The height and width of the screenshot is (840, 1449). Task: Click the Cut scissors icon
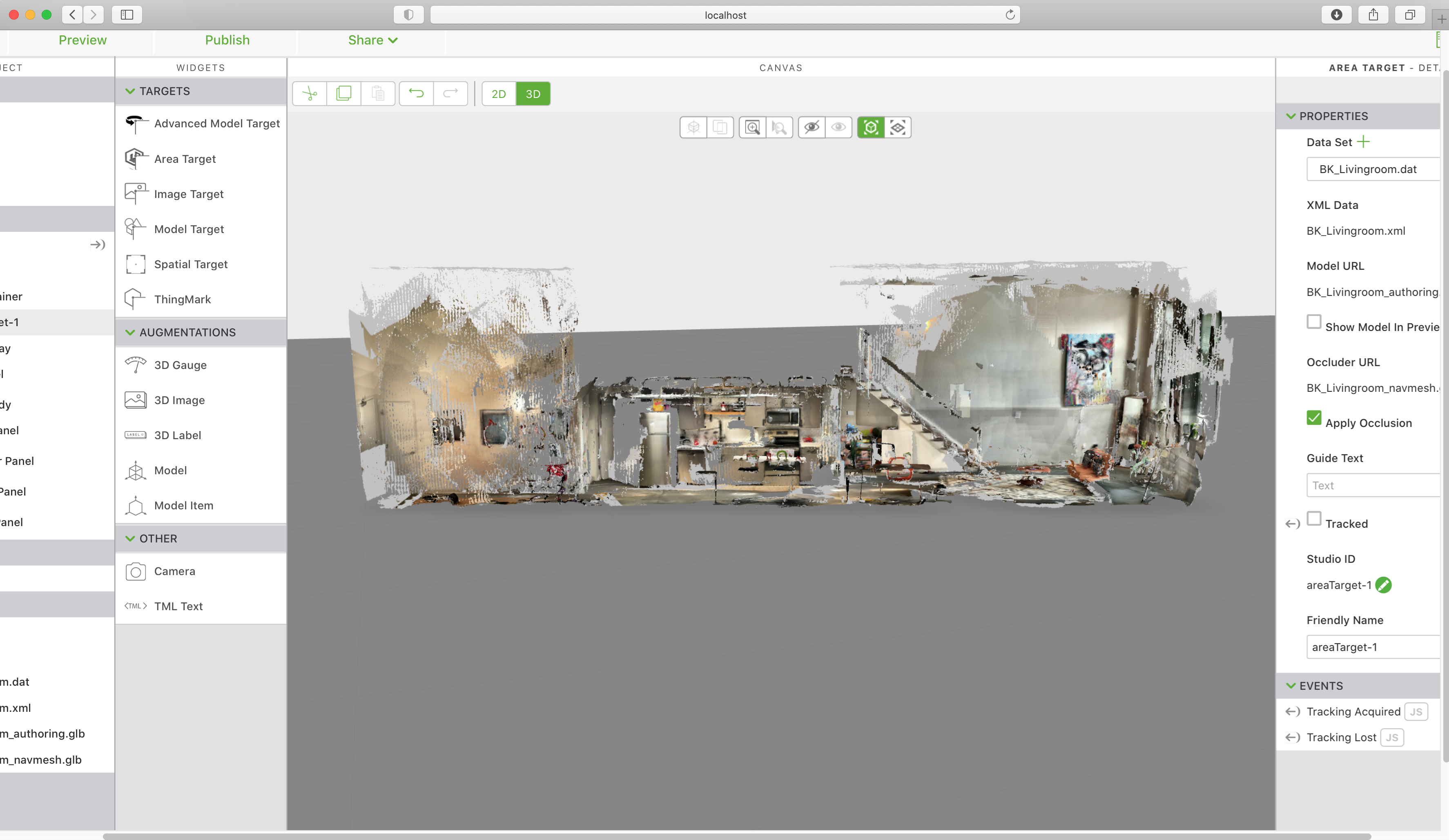309,93
